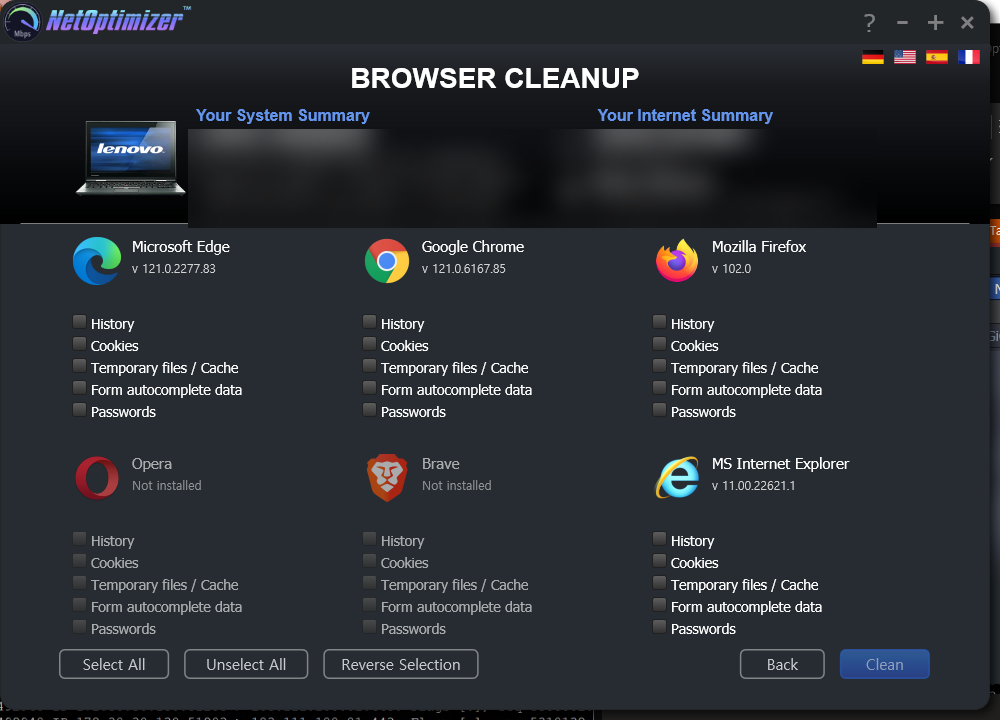This screenshot has height=720, width=1000.
Task: Click the Select All button
Action: [114, 665]
